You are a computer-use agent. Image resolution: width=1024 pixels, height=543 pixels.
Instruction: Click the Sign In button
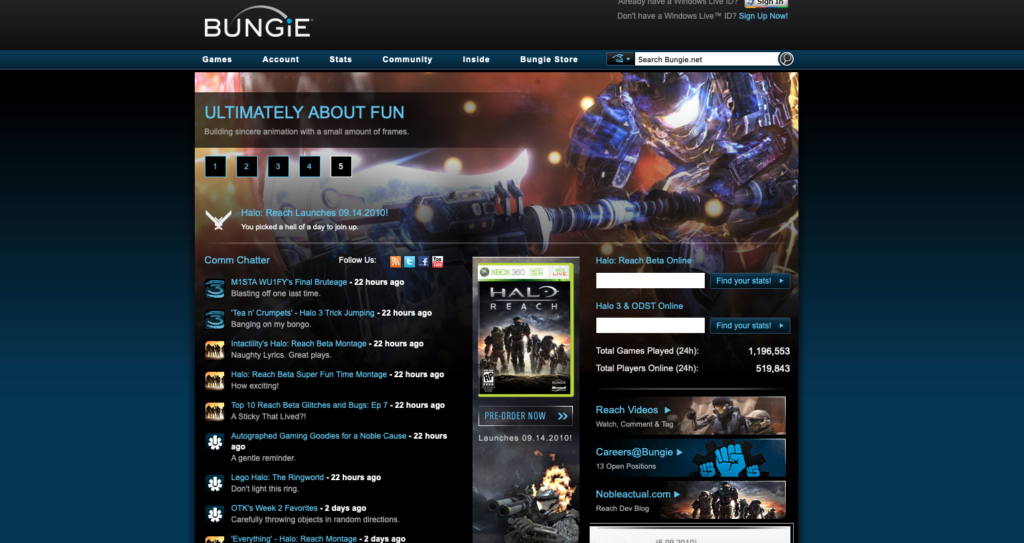point(766,3)
